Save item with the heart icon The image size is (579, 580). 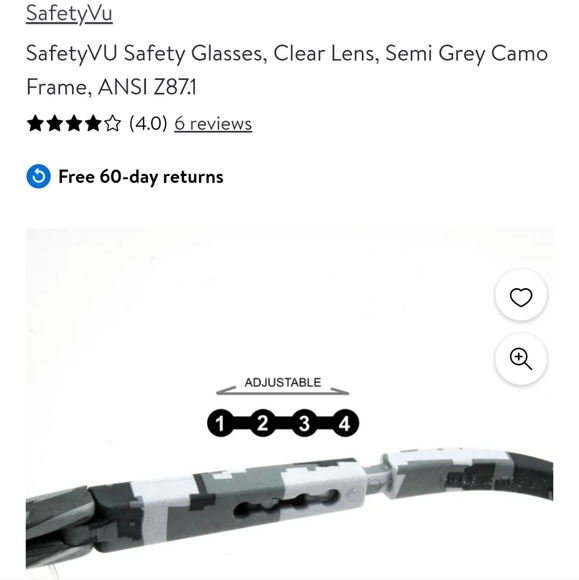point(521,296)
